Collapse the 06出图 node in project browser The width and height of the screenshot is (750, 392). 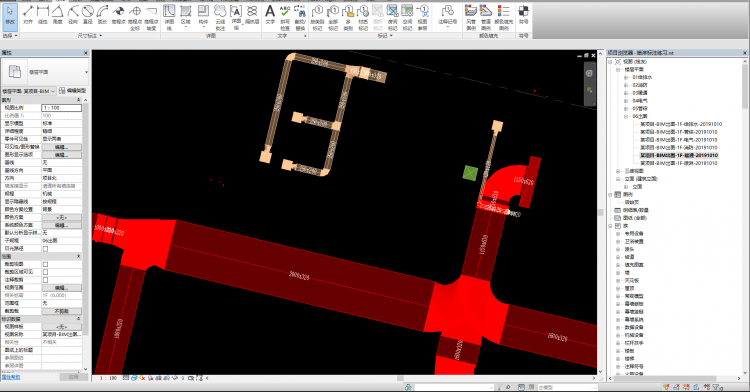tap(626, 116)
